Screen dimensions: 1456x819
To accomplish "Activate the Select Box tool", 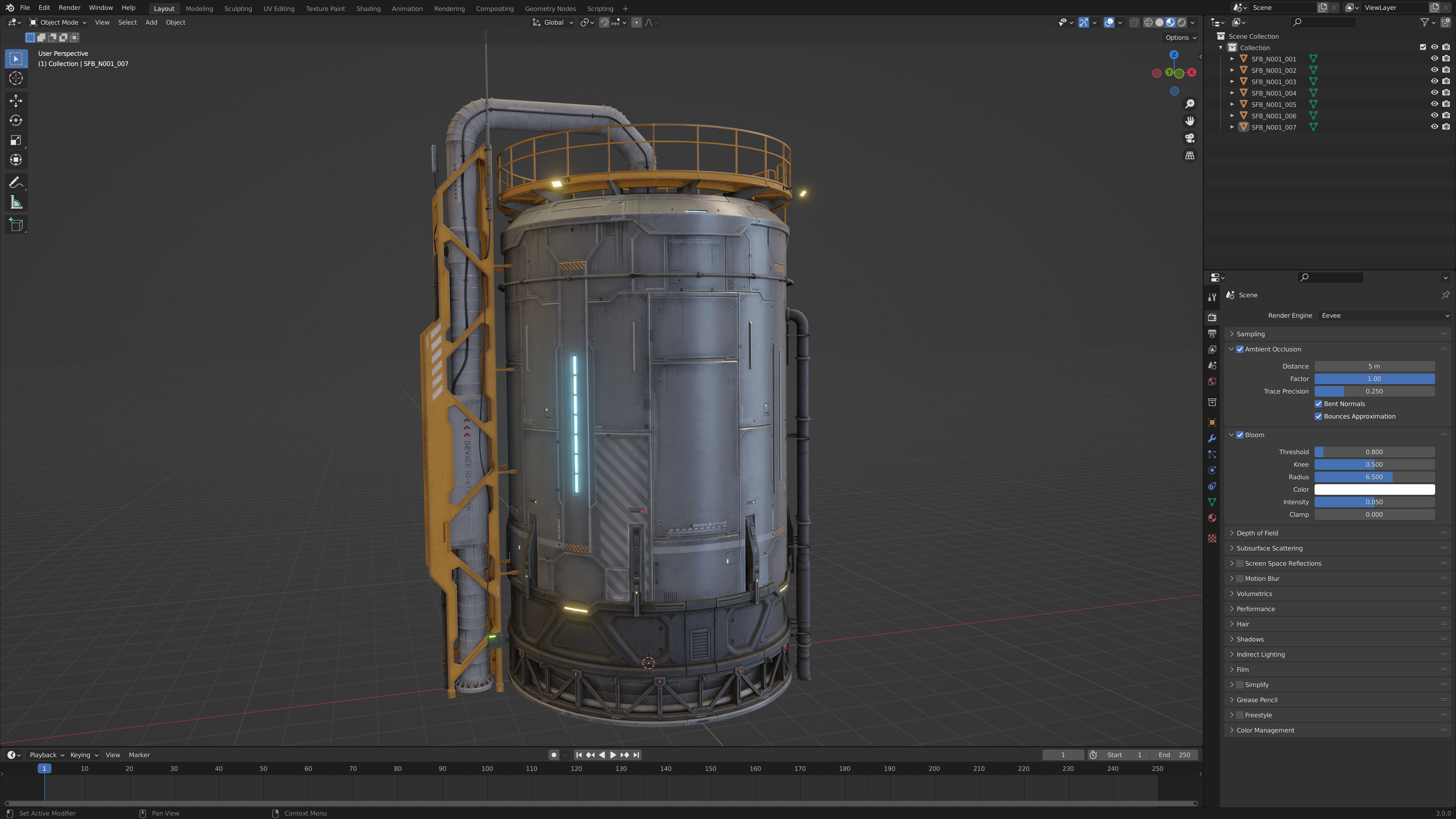I will tap(16, 58).
